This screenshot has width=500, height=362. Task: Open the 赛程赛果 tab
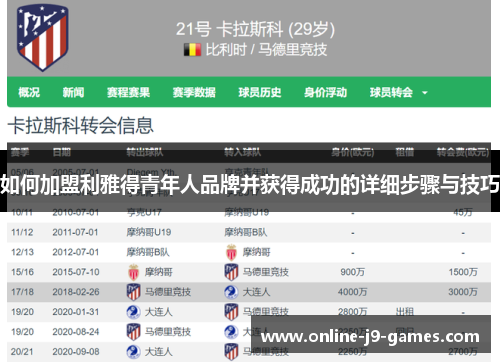coord(128,92)
